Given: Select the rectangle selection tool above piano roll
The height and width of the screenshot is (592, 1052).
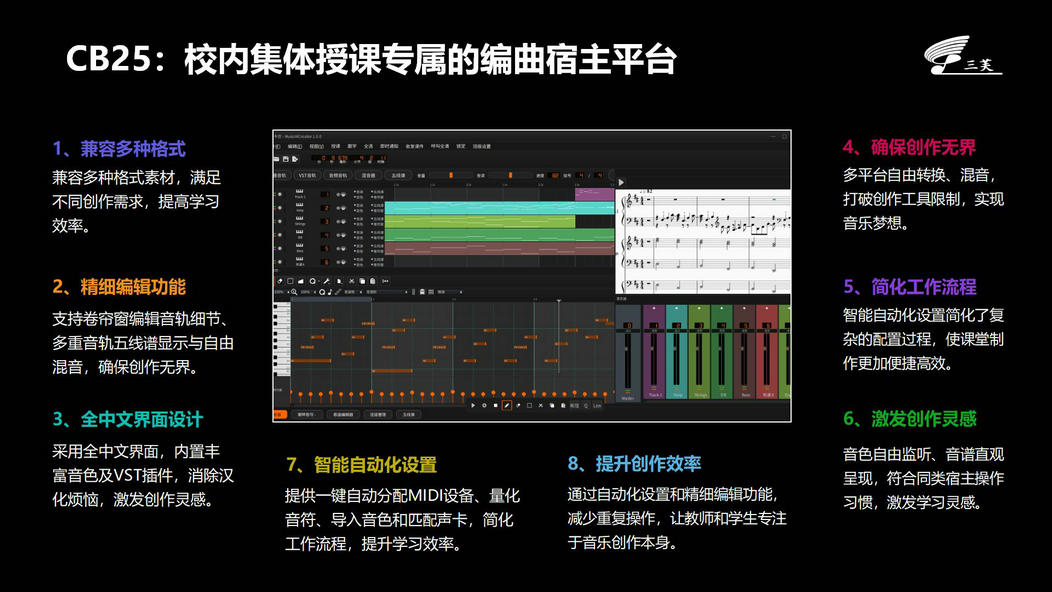Looking at the screenshot, I should 290,281.
